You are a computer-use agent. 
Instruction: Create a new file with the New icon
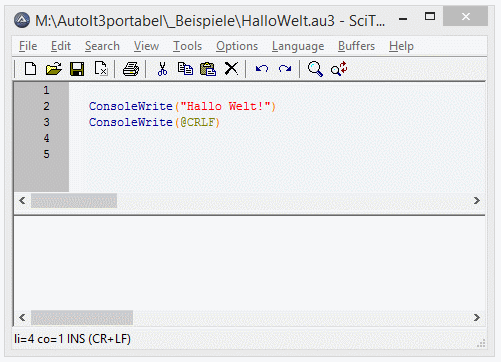(30, 69)
